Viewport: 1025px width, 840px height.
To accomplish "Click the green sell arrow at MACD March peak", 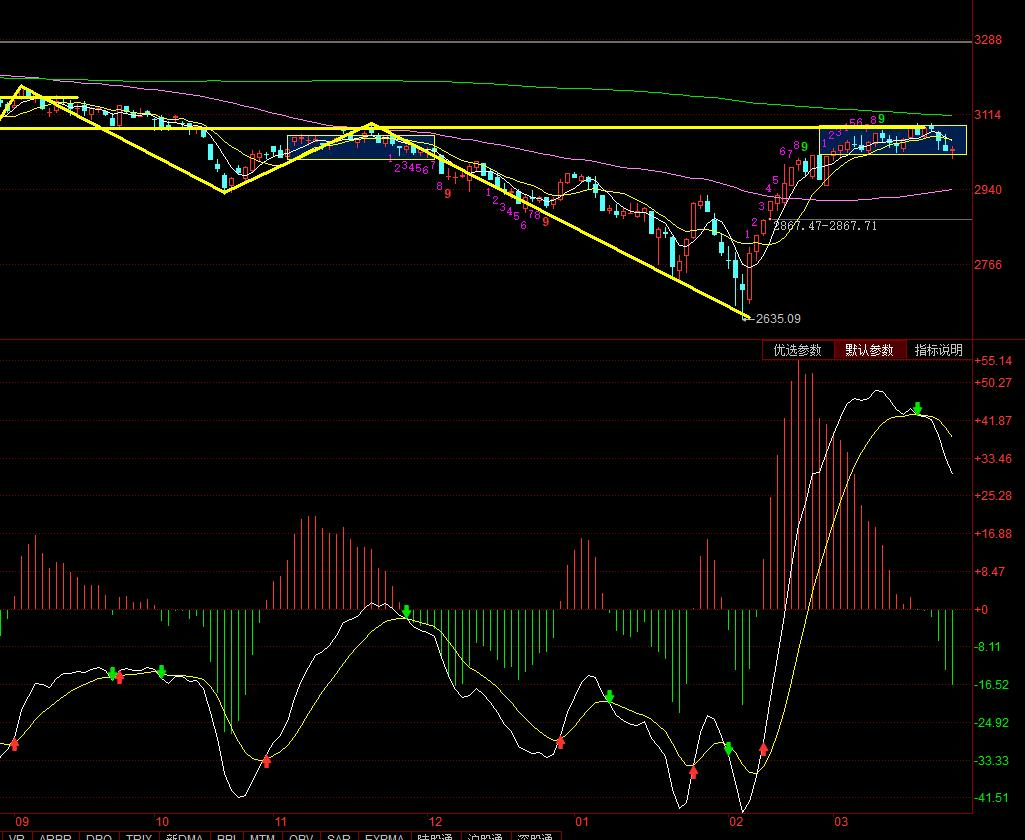I will point(918,408).
